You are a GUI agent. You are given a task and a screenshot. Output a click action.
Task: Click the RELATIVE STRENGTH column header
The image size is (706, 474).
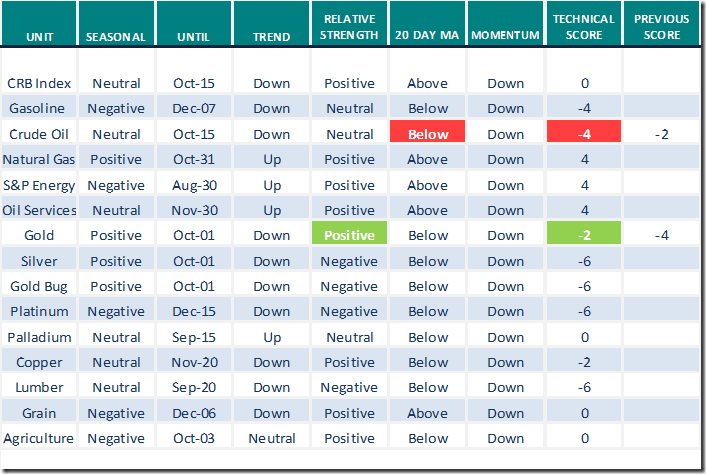(350, 28)
